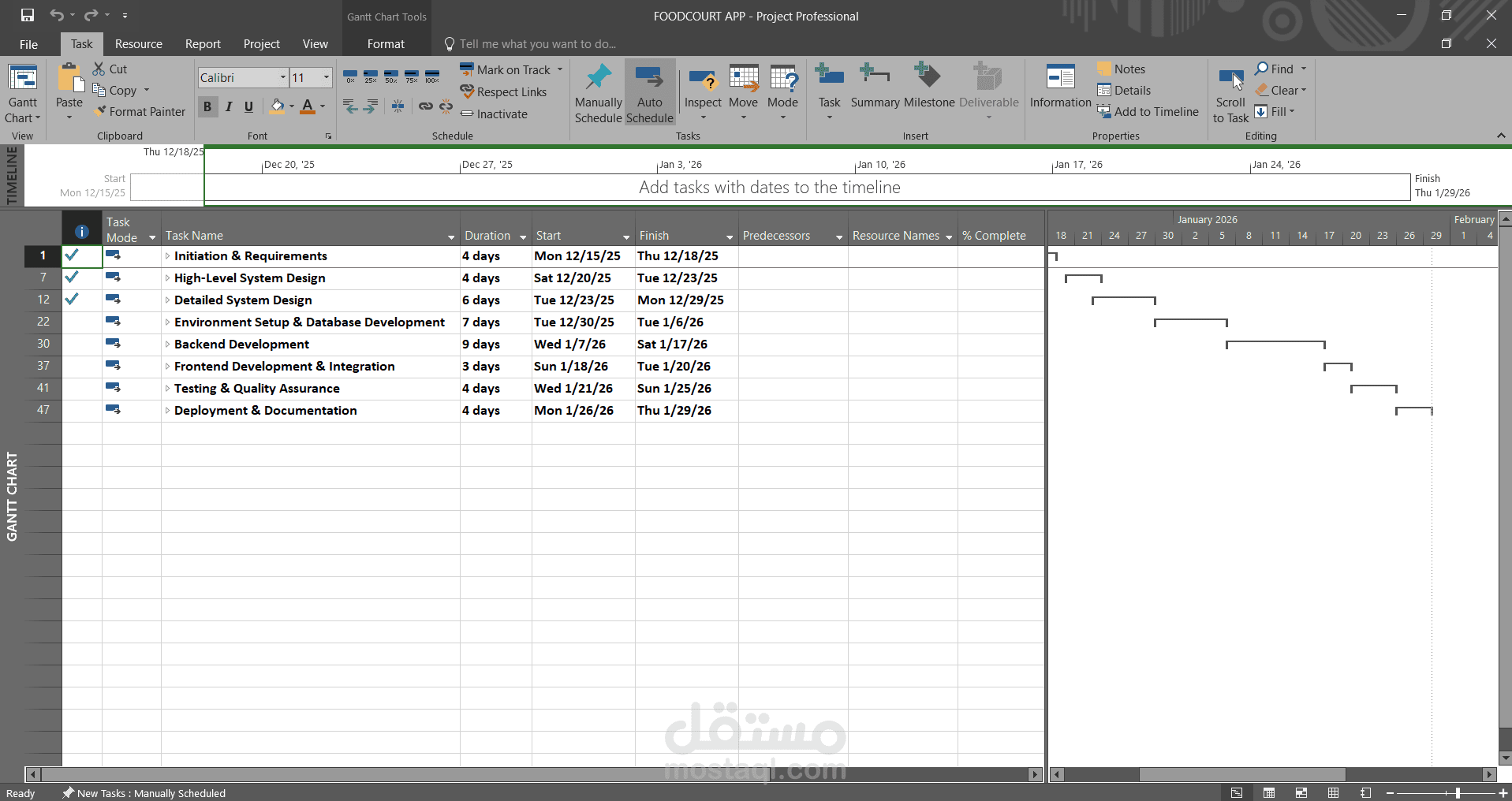
Task: Open the Fill menu button
Action: coord(1275,112)
